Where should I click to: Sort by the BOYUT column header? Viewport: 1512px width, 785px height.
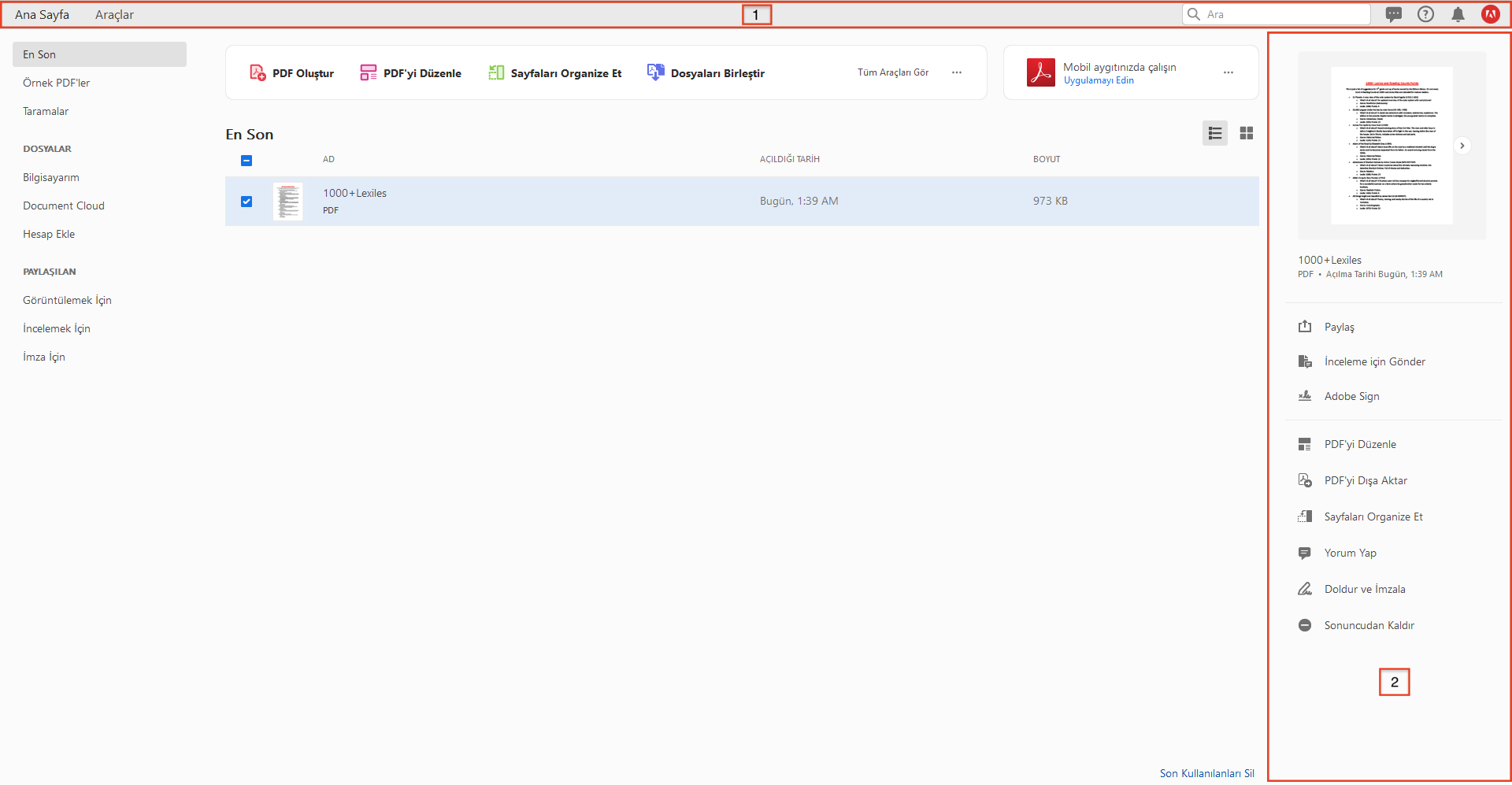(x=1047, y=159)
